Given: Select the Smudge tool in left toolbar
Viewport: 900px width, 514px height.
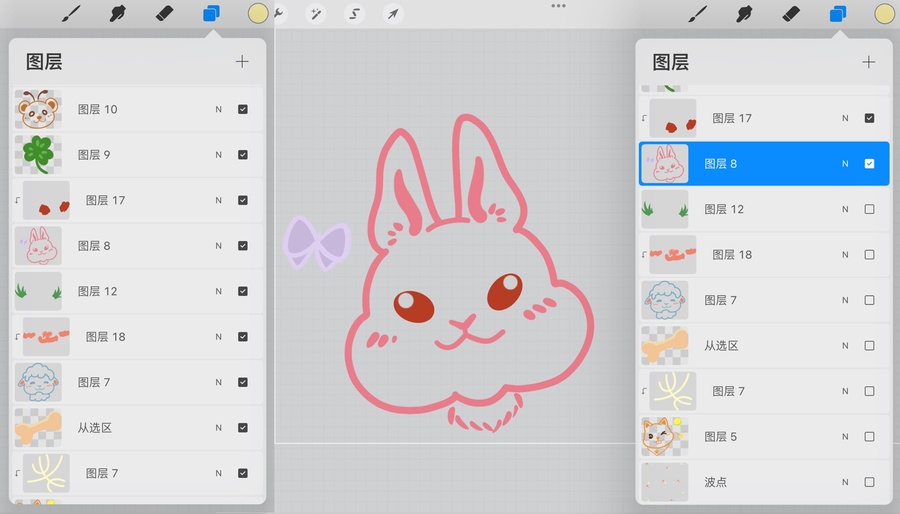Looking at the screenshot, I should coord(117,13).
